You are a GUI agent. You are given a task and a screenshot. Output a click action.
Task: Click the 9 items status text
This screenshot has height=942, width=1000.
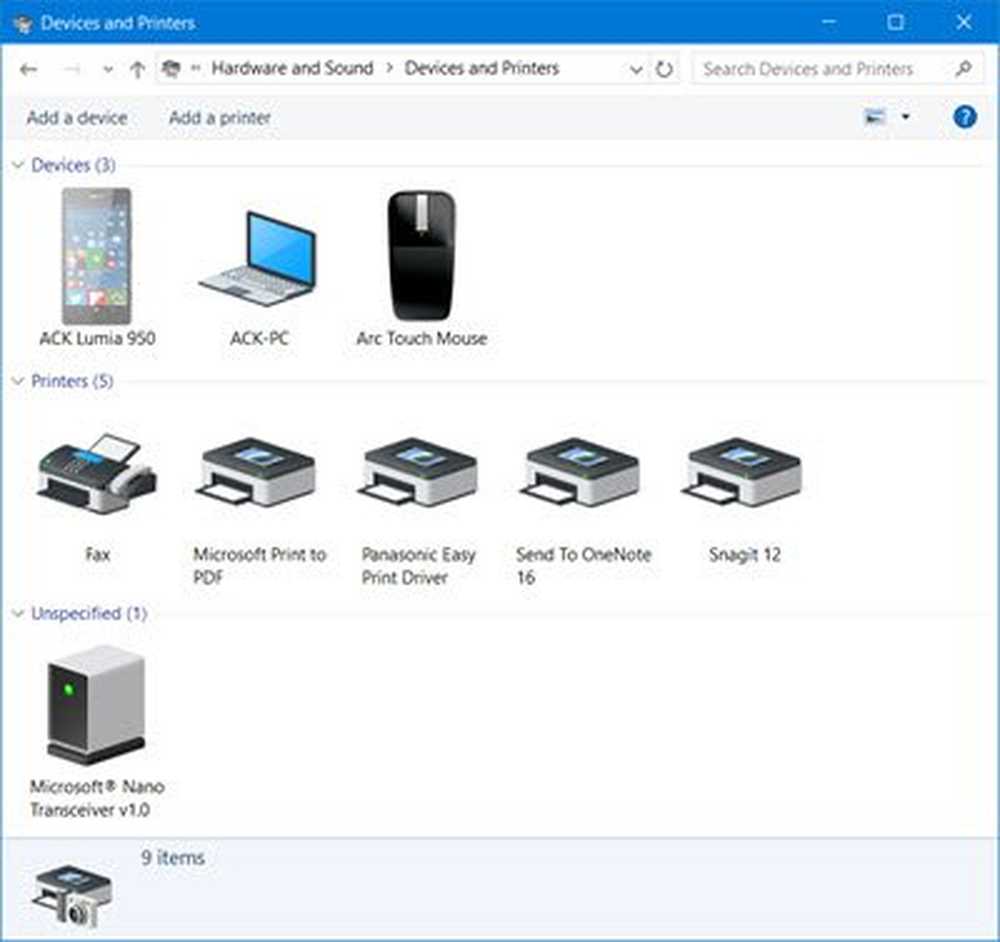(x=173, y=858)
